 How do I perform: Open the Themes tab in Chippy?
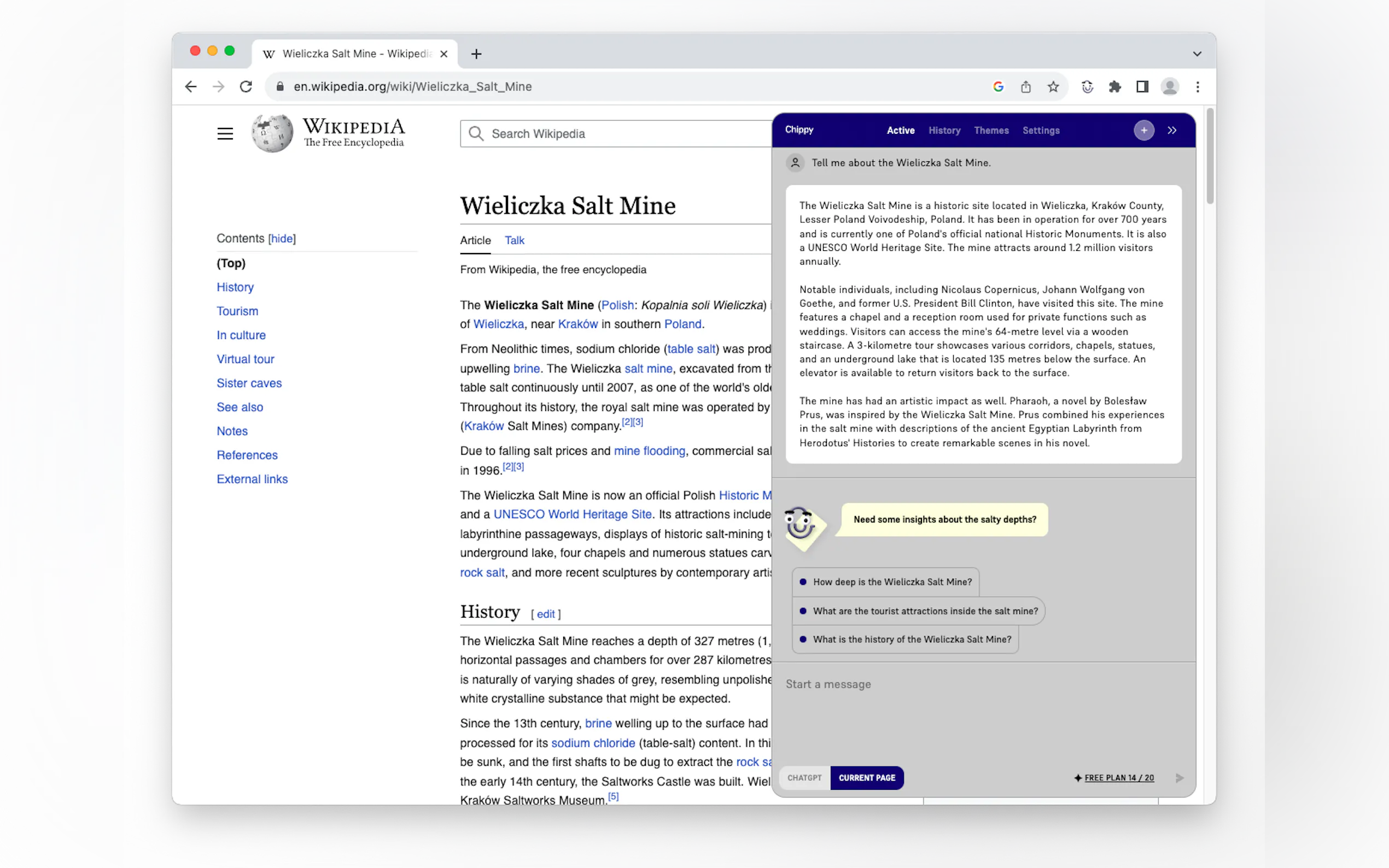click(x=991, y=130)
